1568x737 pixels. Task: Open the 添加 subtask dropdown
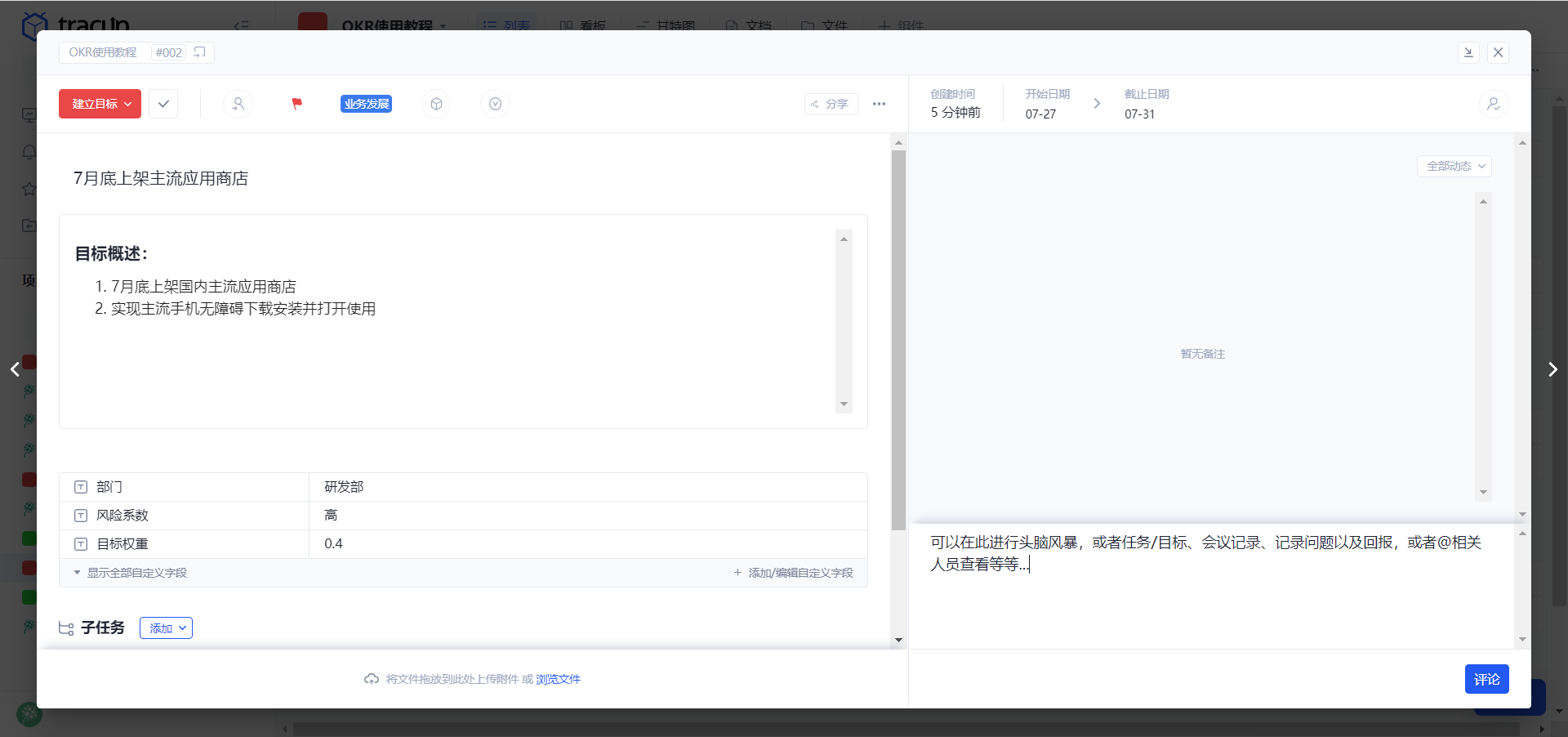point(166,628)
